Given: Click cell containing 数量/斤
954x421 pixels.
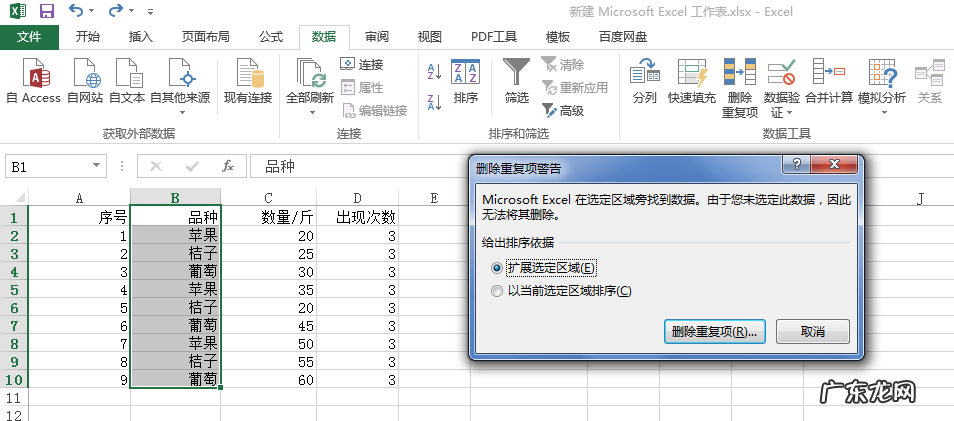Looking at the screenshot, I should point(268,217).
